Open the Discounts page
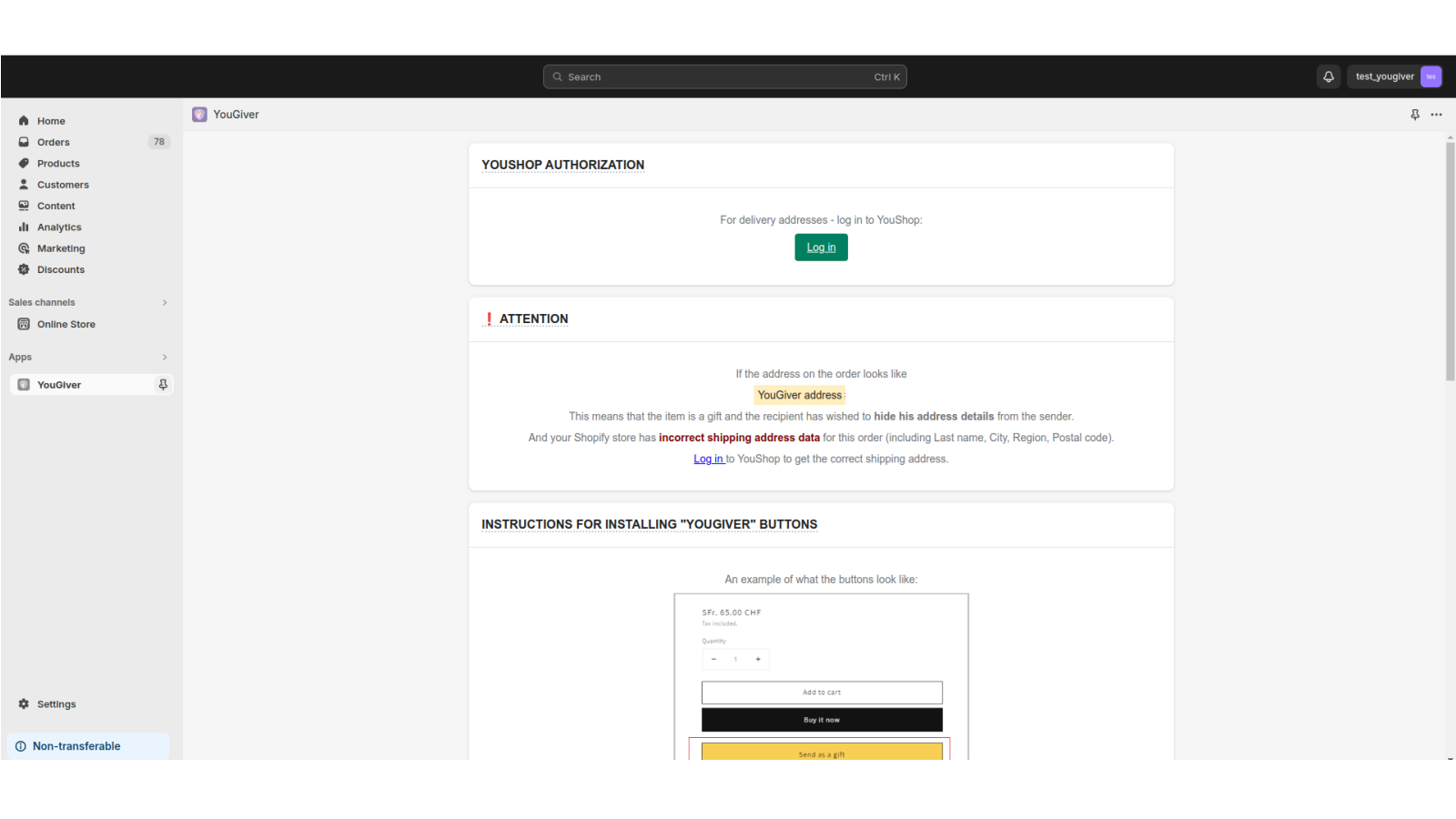Screen dimensions: 1456x819 60,269
